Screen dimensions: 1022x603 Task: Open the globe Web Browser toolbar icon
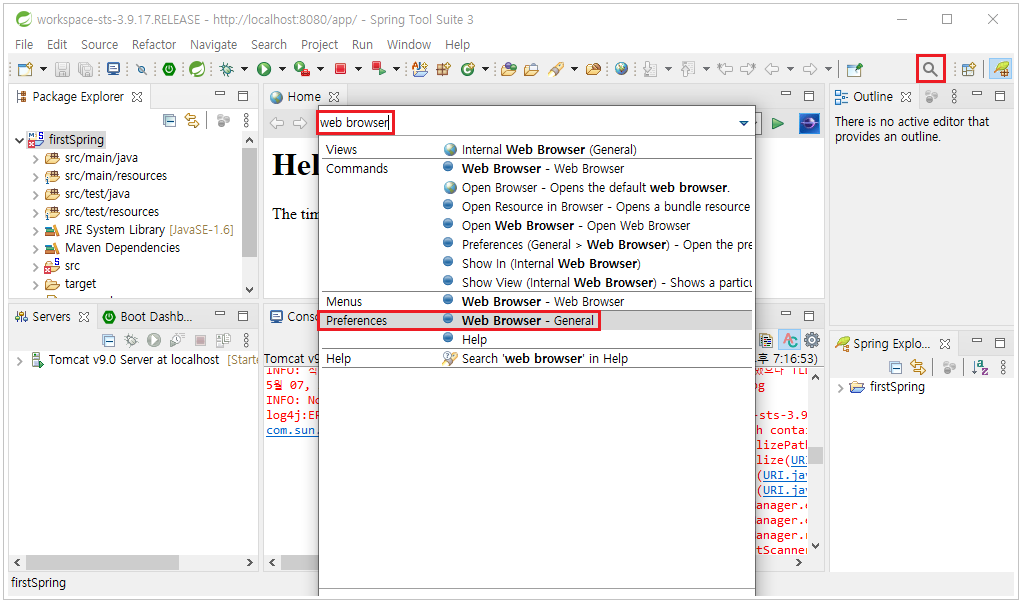point(621,68)
